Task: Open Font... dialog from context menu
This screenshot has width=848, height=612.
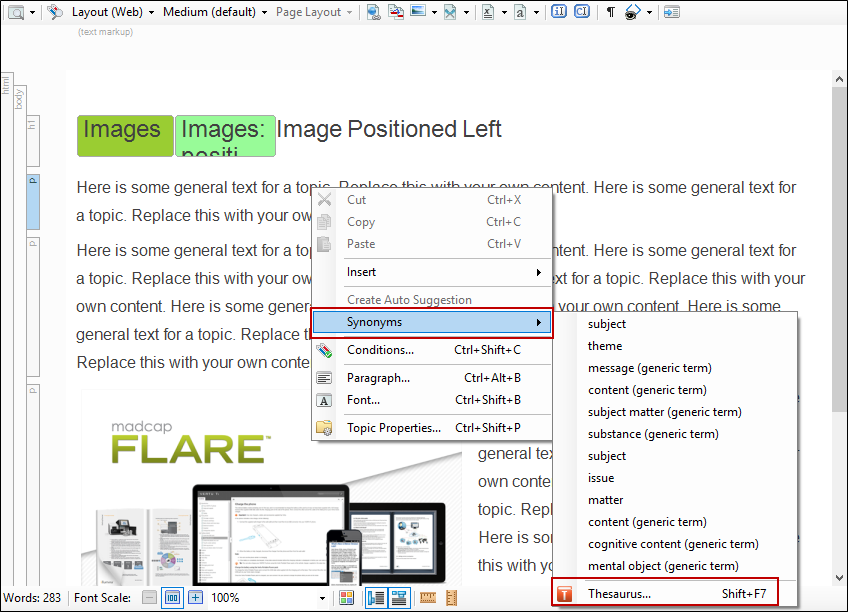Action: 432,400
